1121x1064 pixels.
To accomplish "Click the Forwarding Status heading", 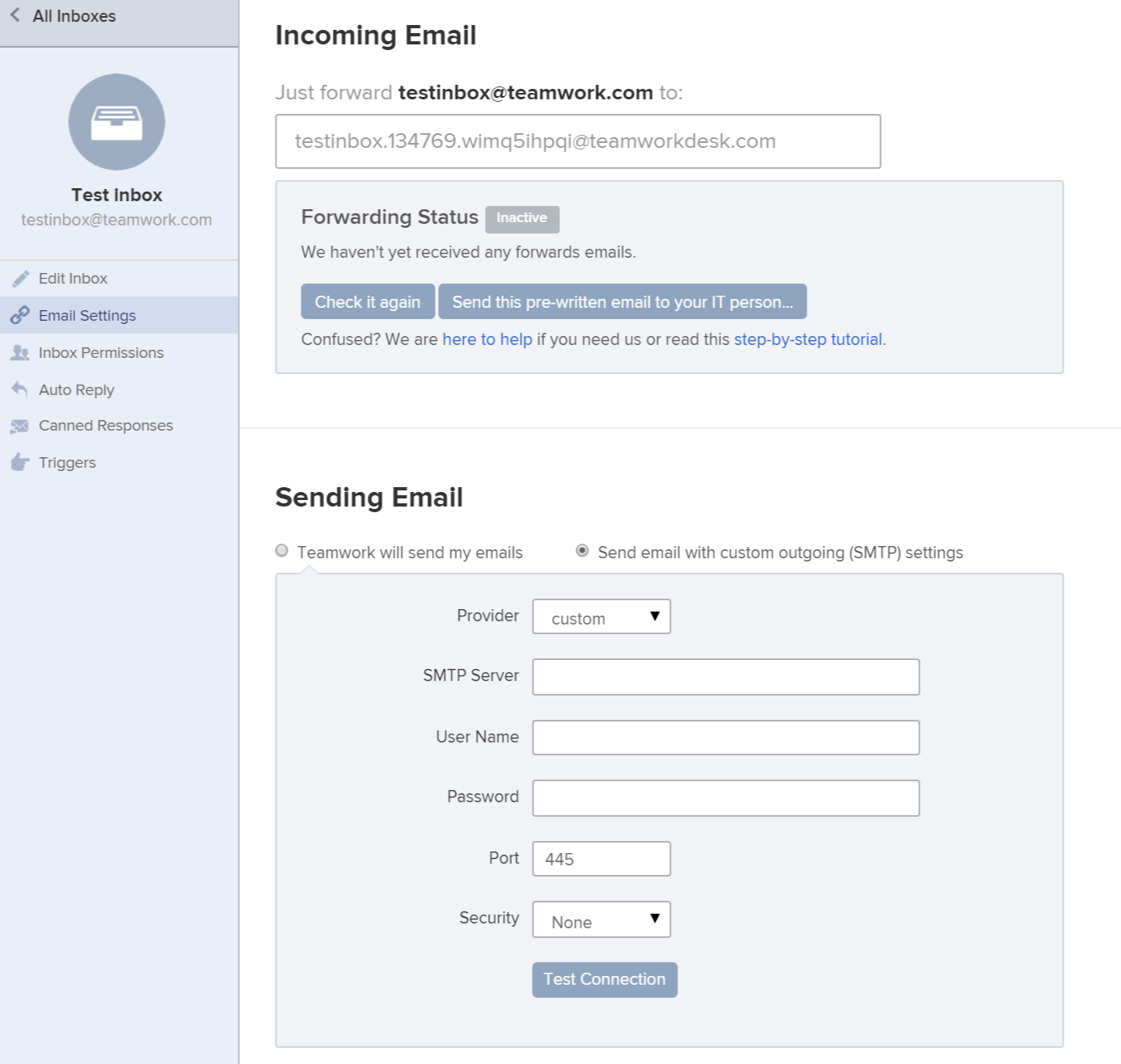I will click(390, 217).
